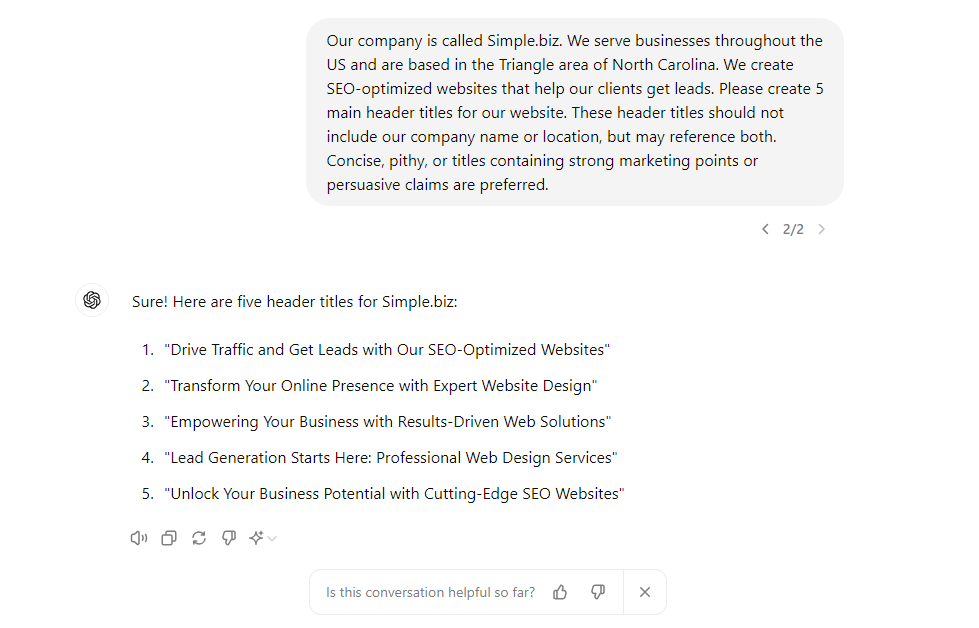This screenshot has height=628, width=979.
Task: Go to the previous message version arrow
Action: pos(765,229)
